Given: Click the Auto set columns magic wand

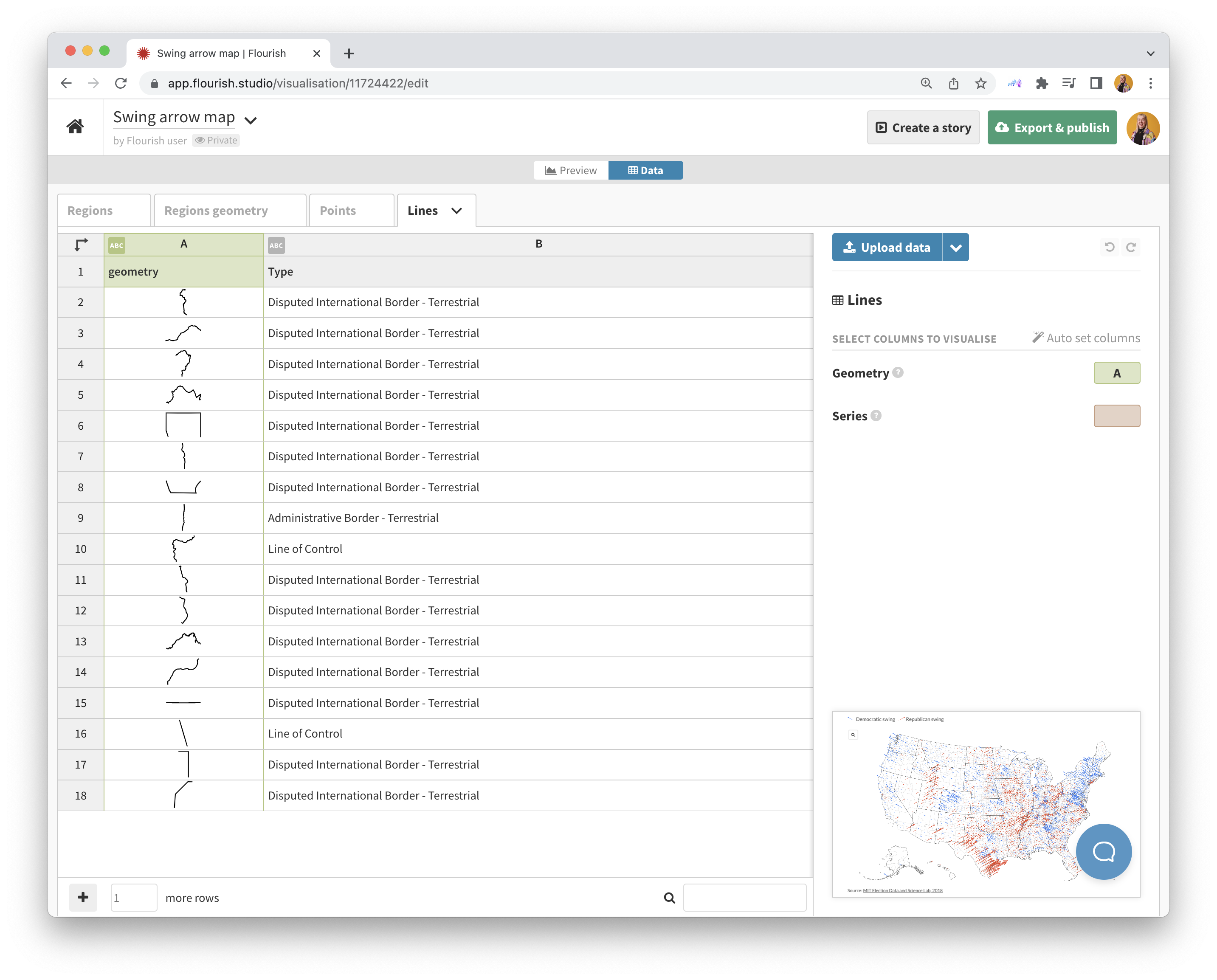Looking at the screenshot, I should coord(1038,338).
